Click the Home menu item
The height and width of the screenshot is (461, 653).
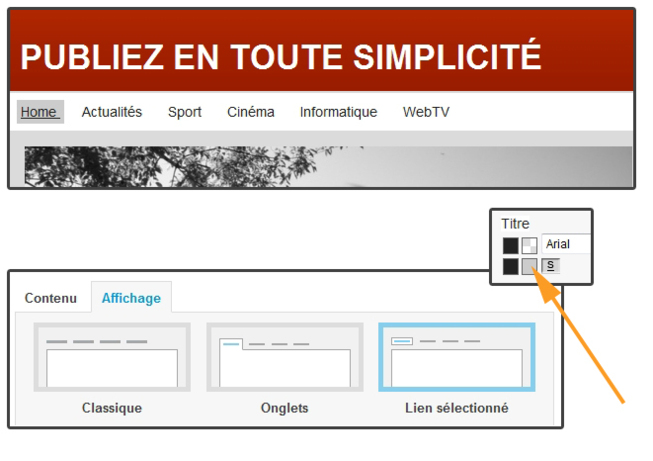coord(40,112)
